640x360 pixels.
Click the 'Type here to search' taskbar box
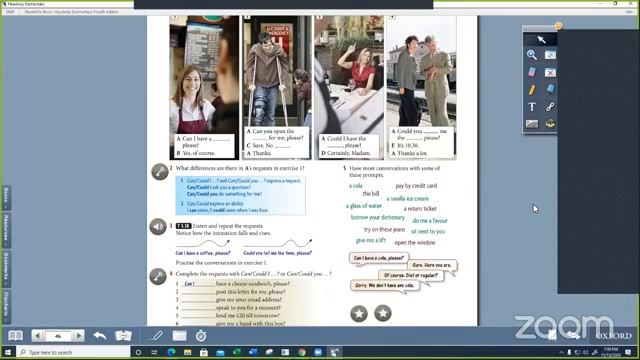[x=73, y=352]
